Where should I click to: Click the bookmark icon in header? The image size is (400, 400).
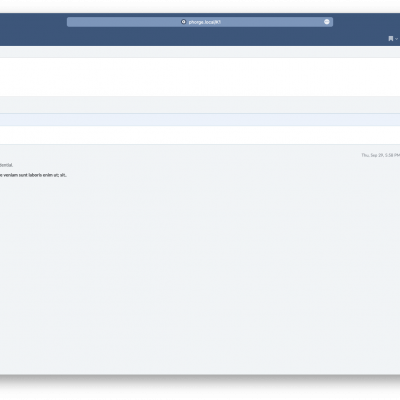point(391,39)
